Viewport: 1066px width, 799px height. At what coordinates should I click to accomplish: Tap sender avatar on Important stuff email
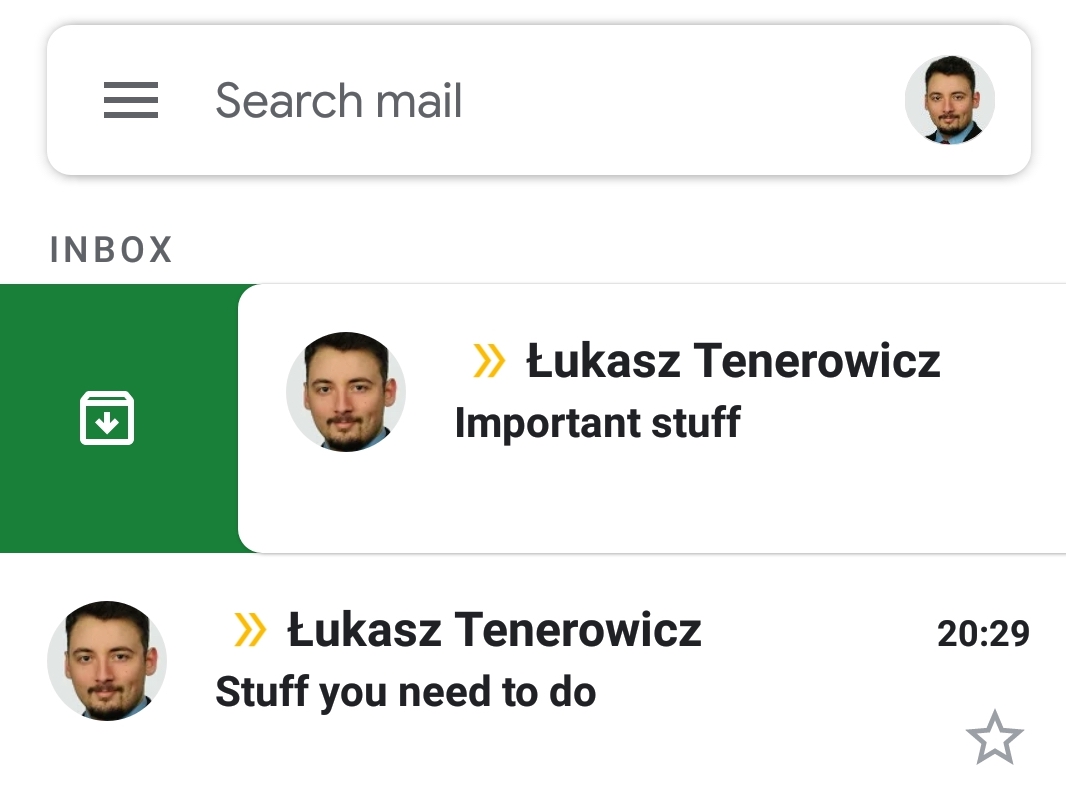(346, 392)
